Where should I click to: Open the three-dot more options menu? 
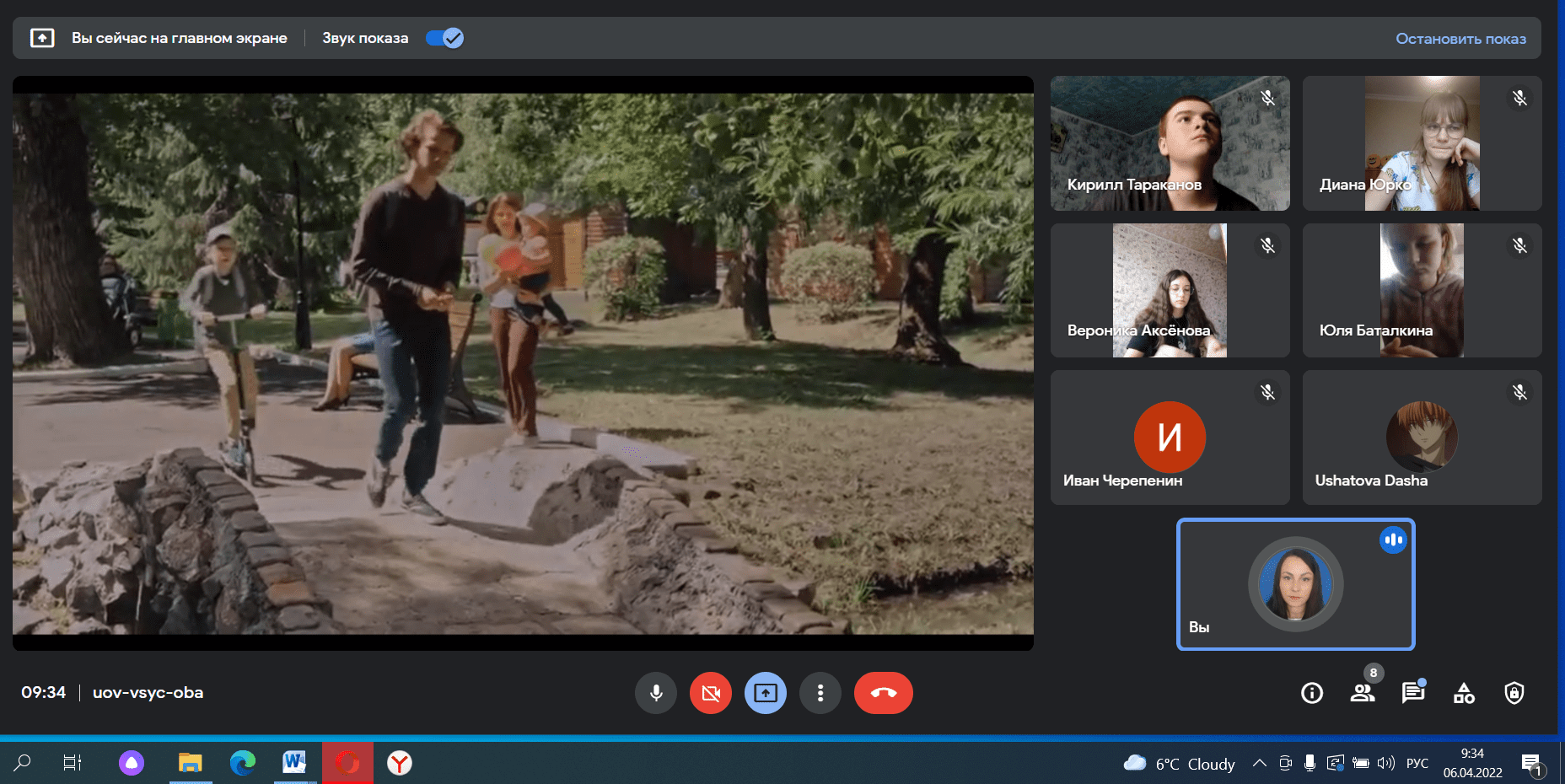[x=820, y=693]
